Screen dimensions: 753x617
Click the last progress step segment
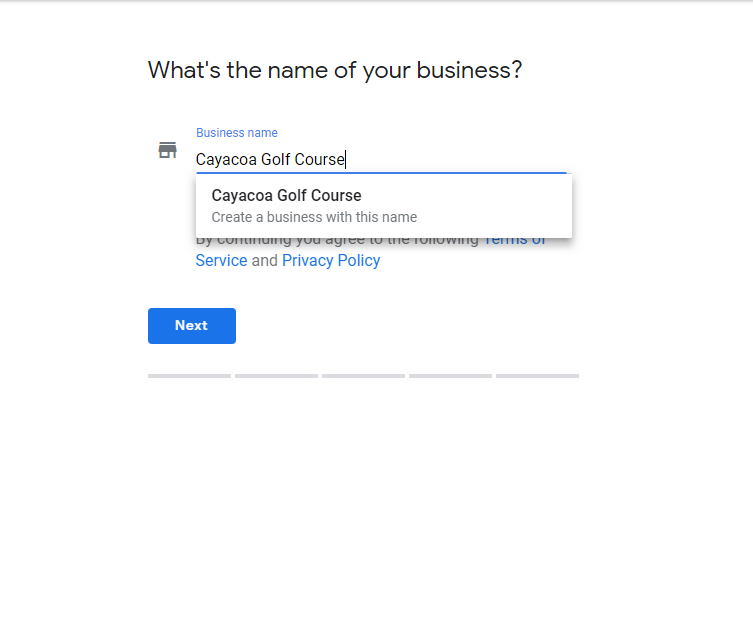pyautogui.click(x=537, y=376)
